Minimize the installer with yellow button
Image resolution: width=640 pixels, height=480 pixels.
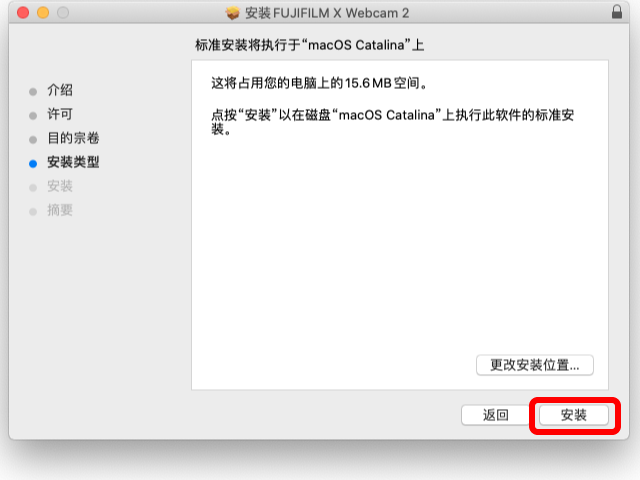coord(43,13)
